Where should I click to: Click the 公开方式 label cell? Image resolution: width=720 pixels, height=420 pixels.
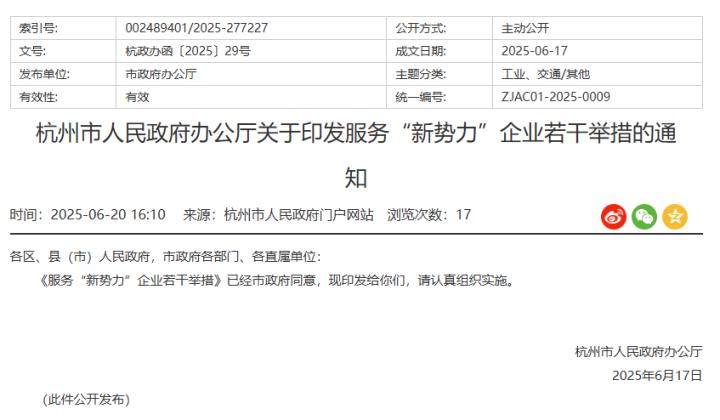tap(439, 28)
